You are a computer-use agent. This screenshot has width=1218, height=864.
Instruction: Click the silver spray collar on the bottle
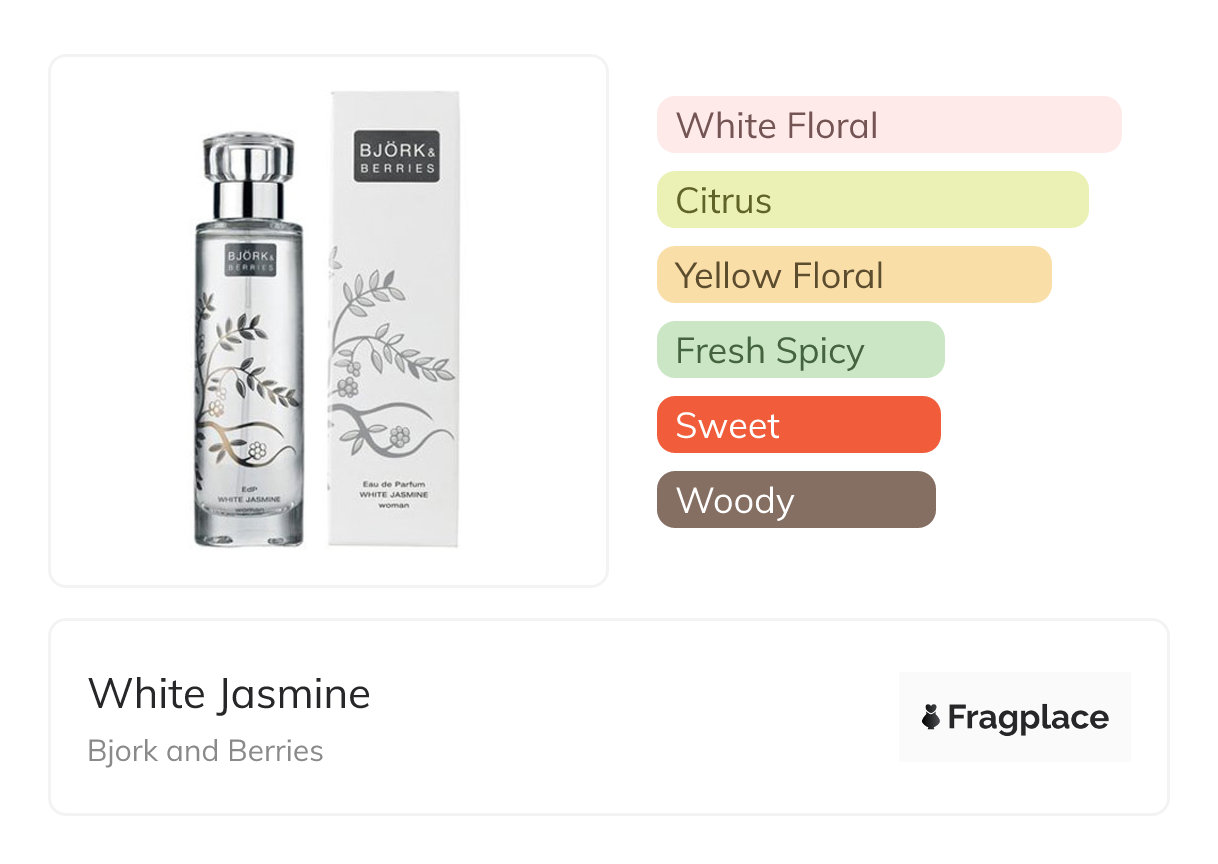(x=248, y=199)
